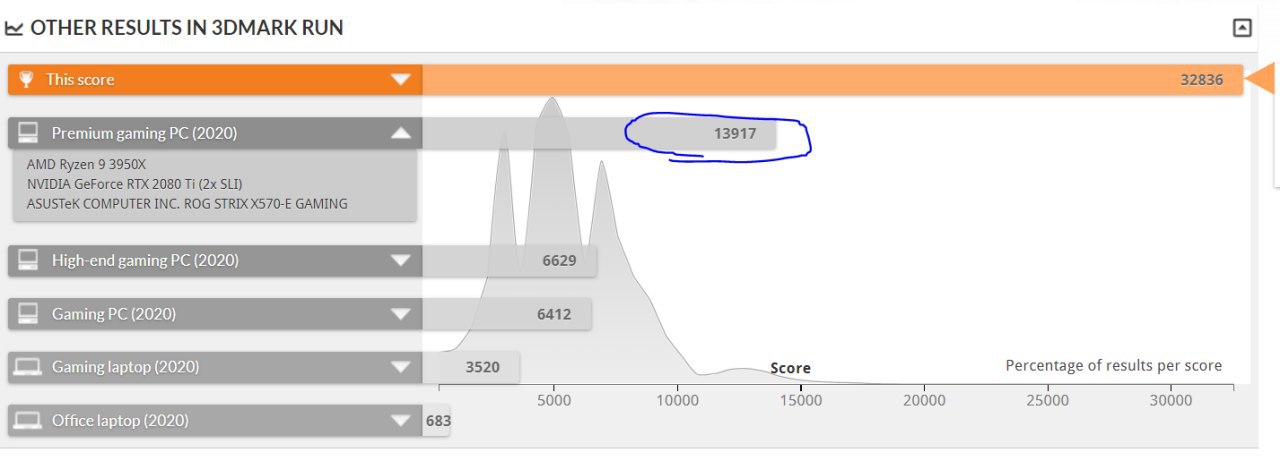The image size is (1280, 461).
Task: Click the 30000 axis tick label
Action: tap(1170, 401)
